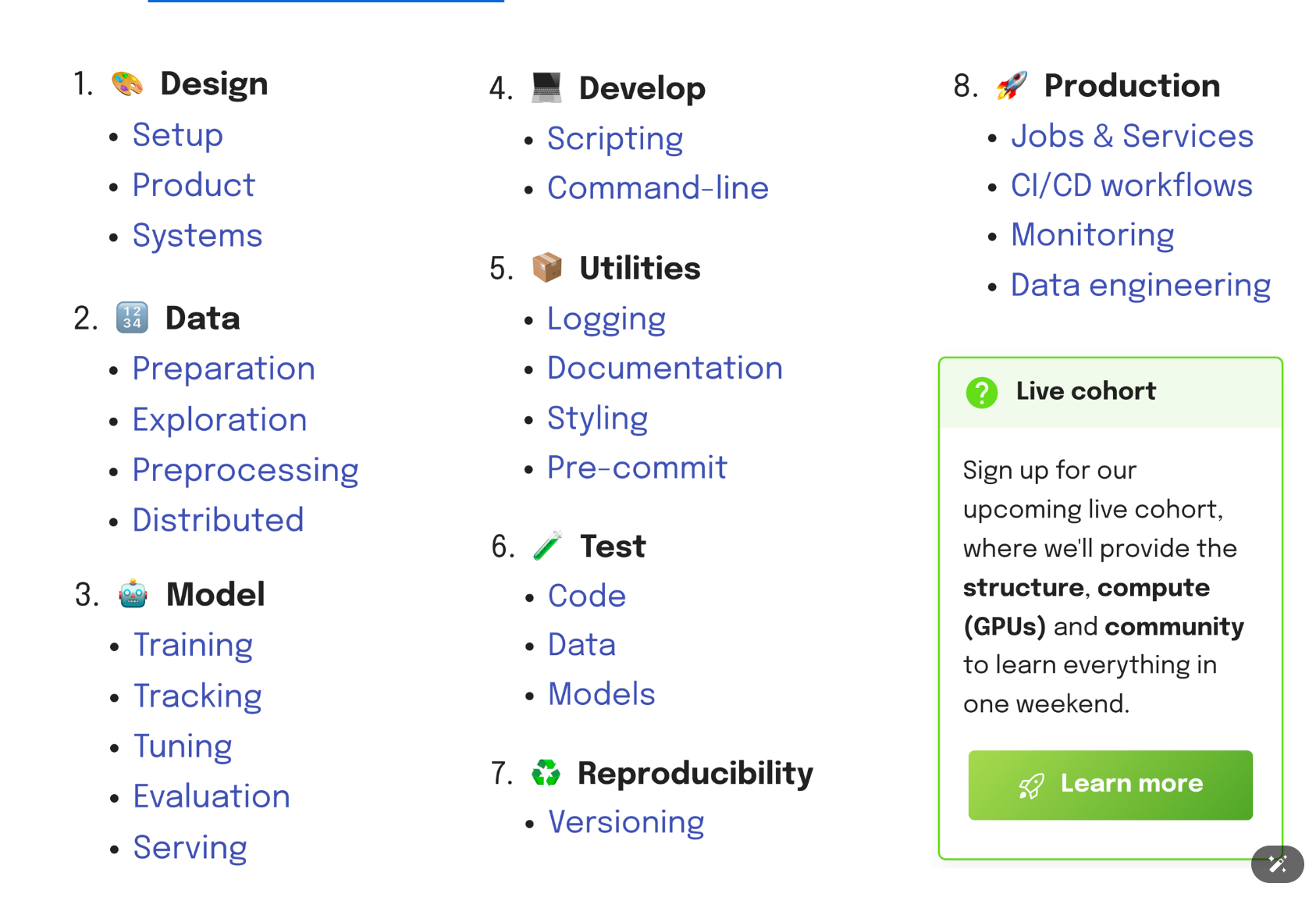
Task: Click the laptop icon next to Develop
Action: pos(546,87)
